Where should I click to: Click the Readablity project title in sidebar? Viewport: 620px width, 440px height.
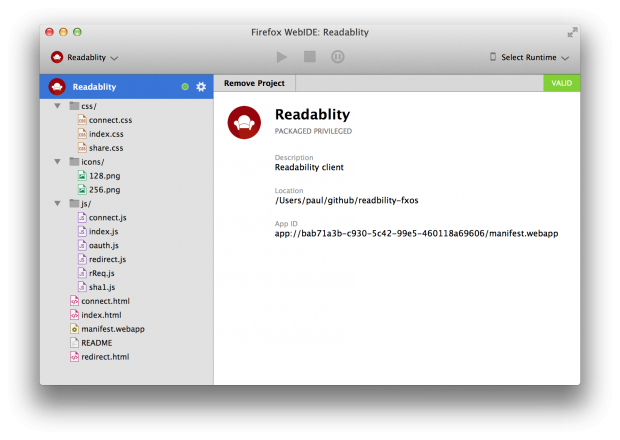94,87
